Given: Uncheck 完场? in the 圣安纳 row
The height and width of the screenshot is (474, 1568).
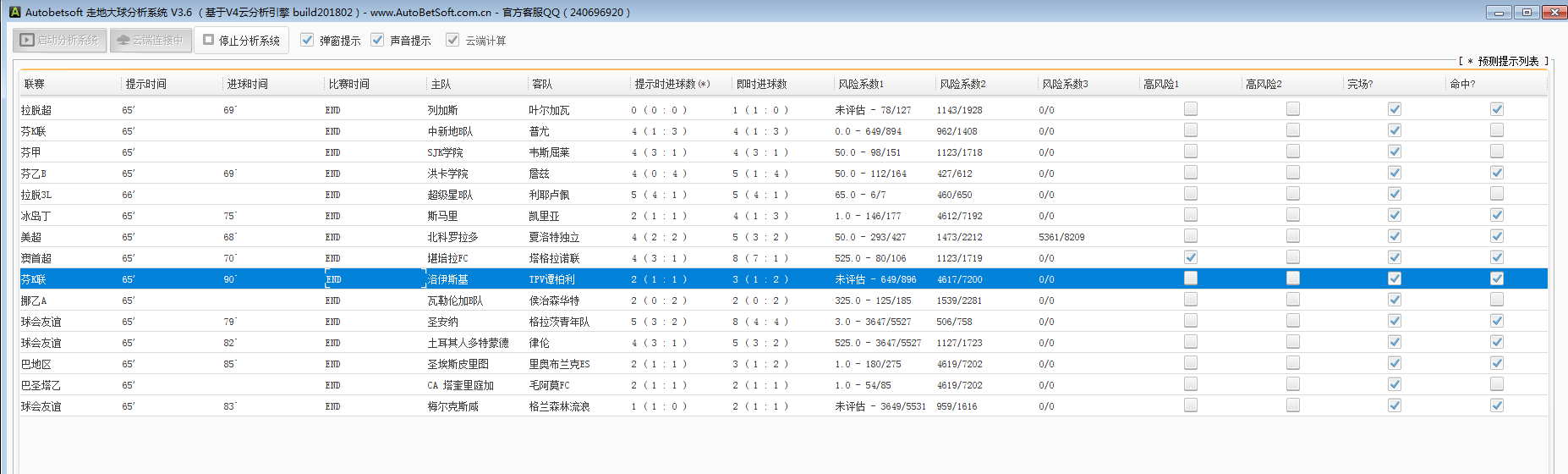Looking at the screenshot, I should click(1395, 321).
